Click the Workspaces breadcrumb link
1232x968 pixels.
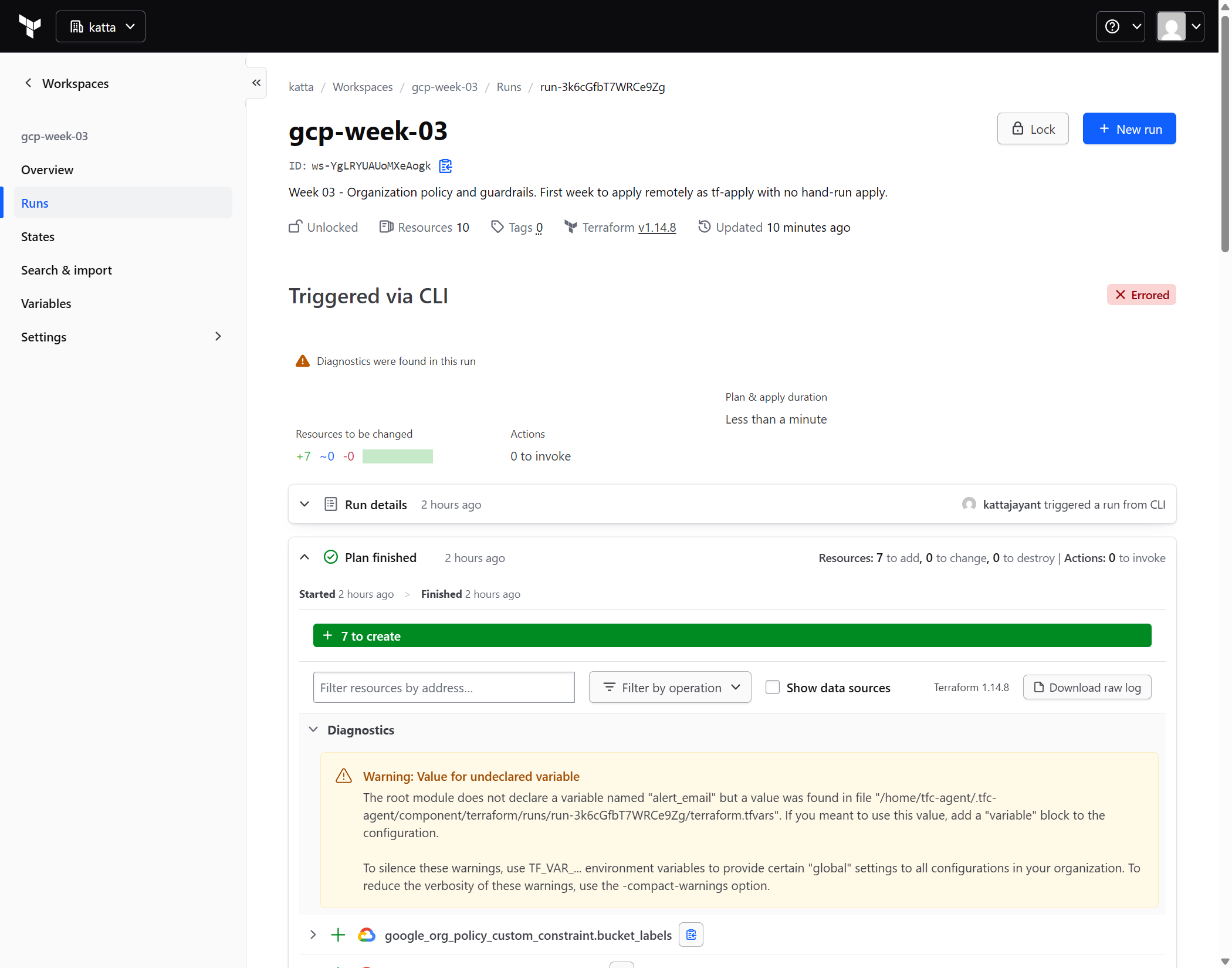tap(363, 87)
